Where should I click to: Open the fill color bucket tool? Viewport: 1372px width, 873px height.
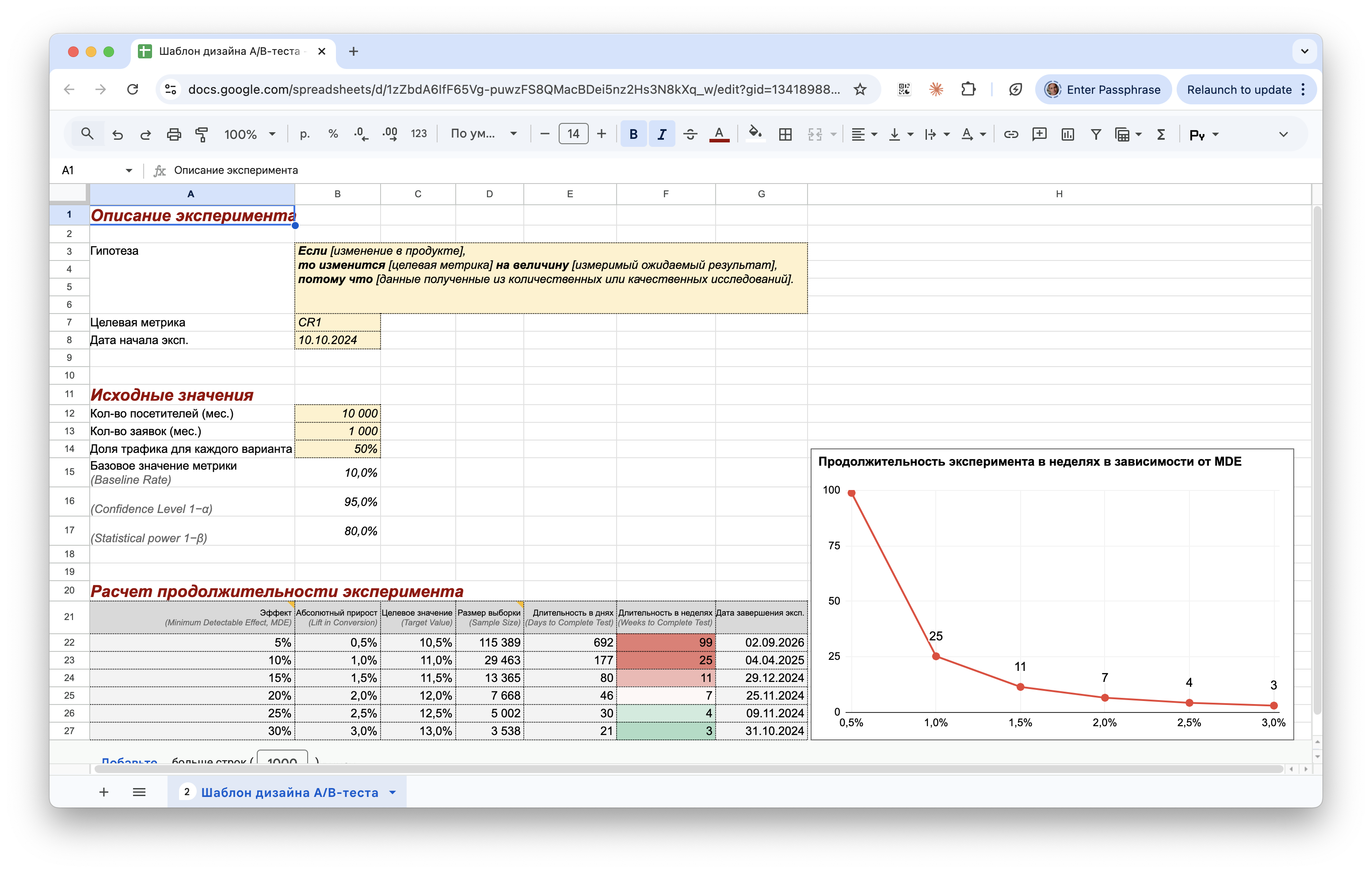click(755, 134)
